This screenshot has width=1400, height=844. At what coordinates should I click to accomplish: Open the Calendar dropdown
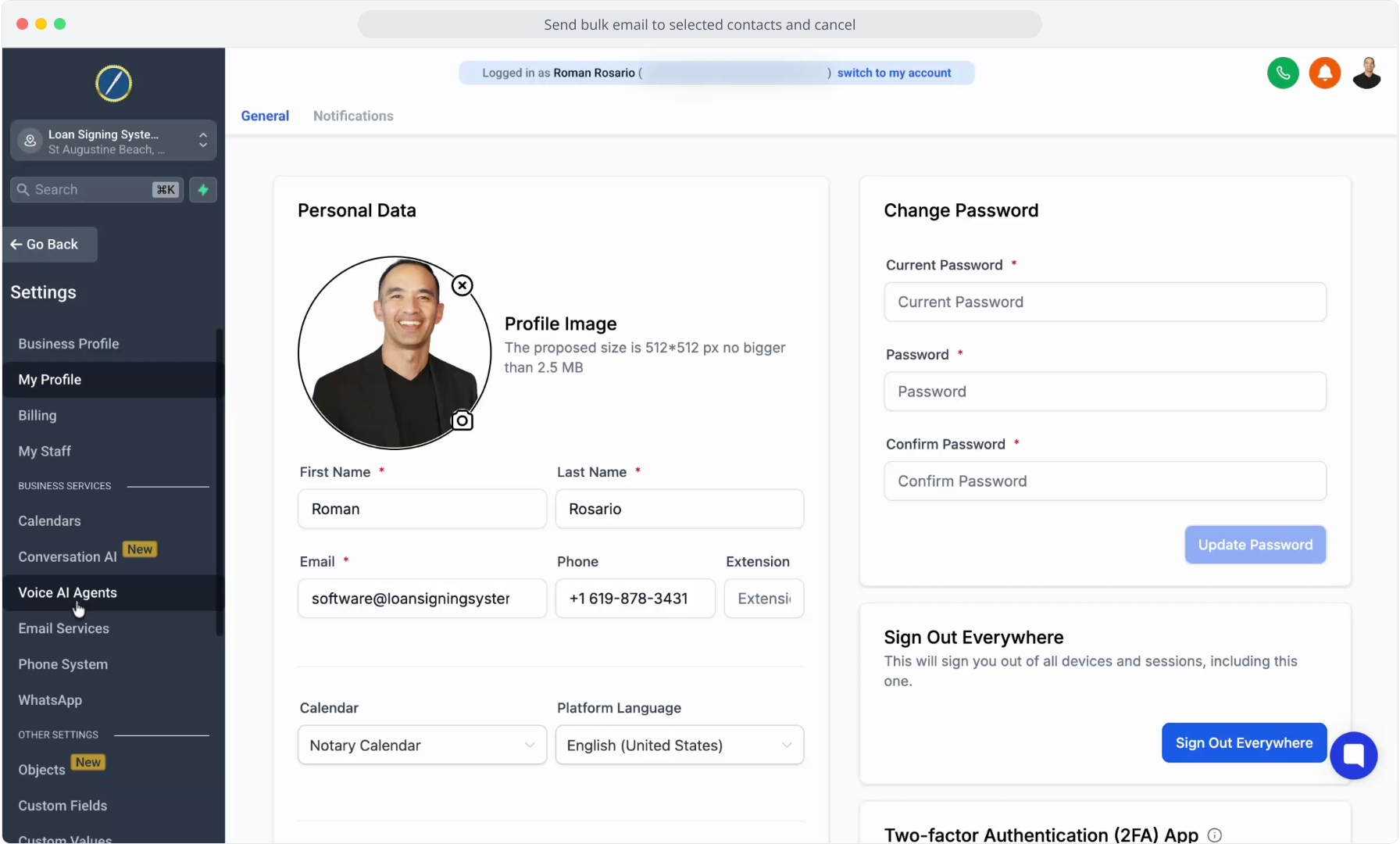(x=422, y=746)
